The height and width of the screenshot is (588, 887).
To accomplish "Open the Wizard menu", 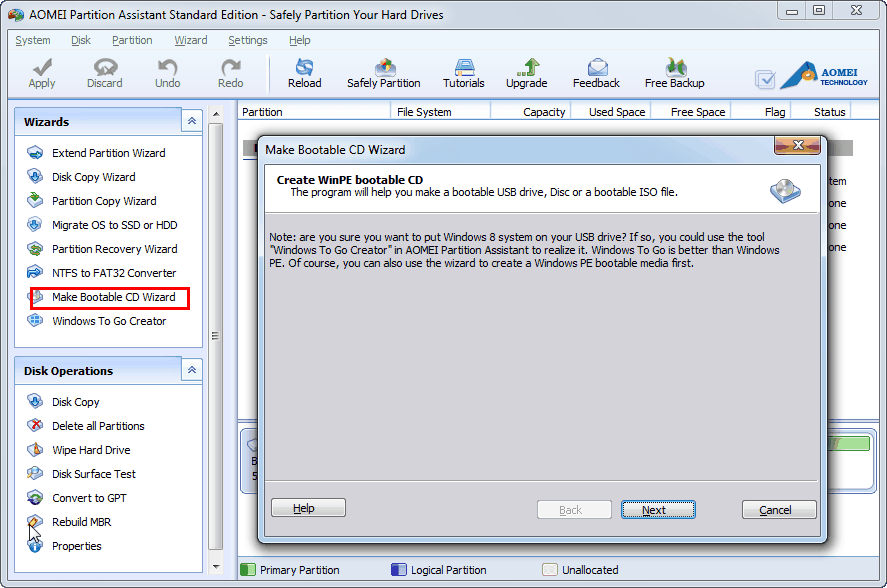I will tap(191, 40).
